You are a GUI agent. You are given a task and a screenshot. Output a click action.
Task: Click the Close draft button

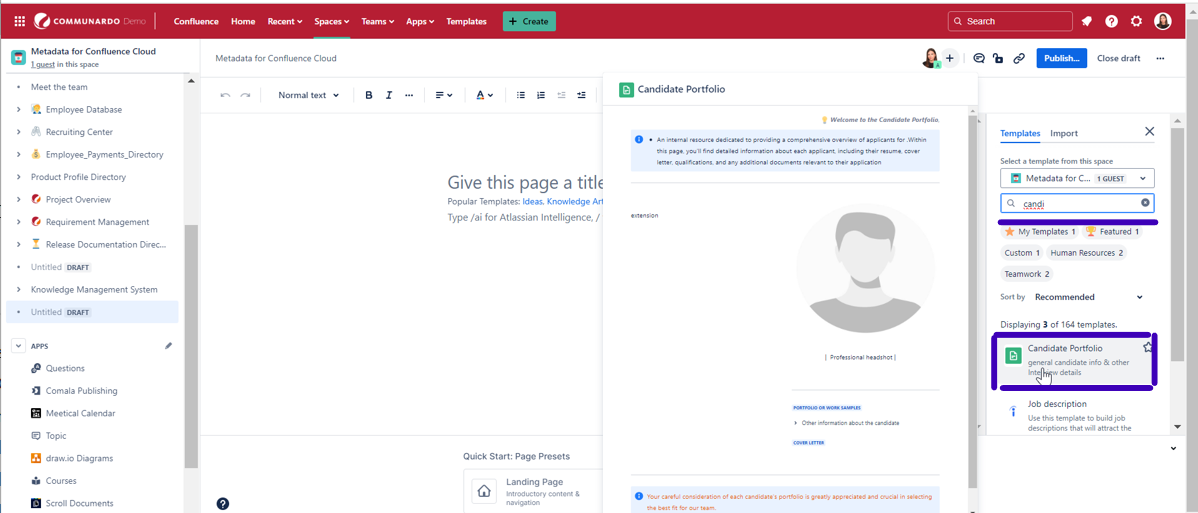pos(1118,58)
